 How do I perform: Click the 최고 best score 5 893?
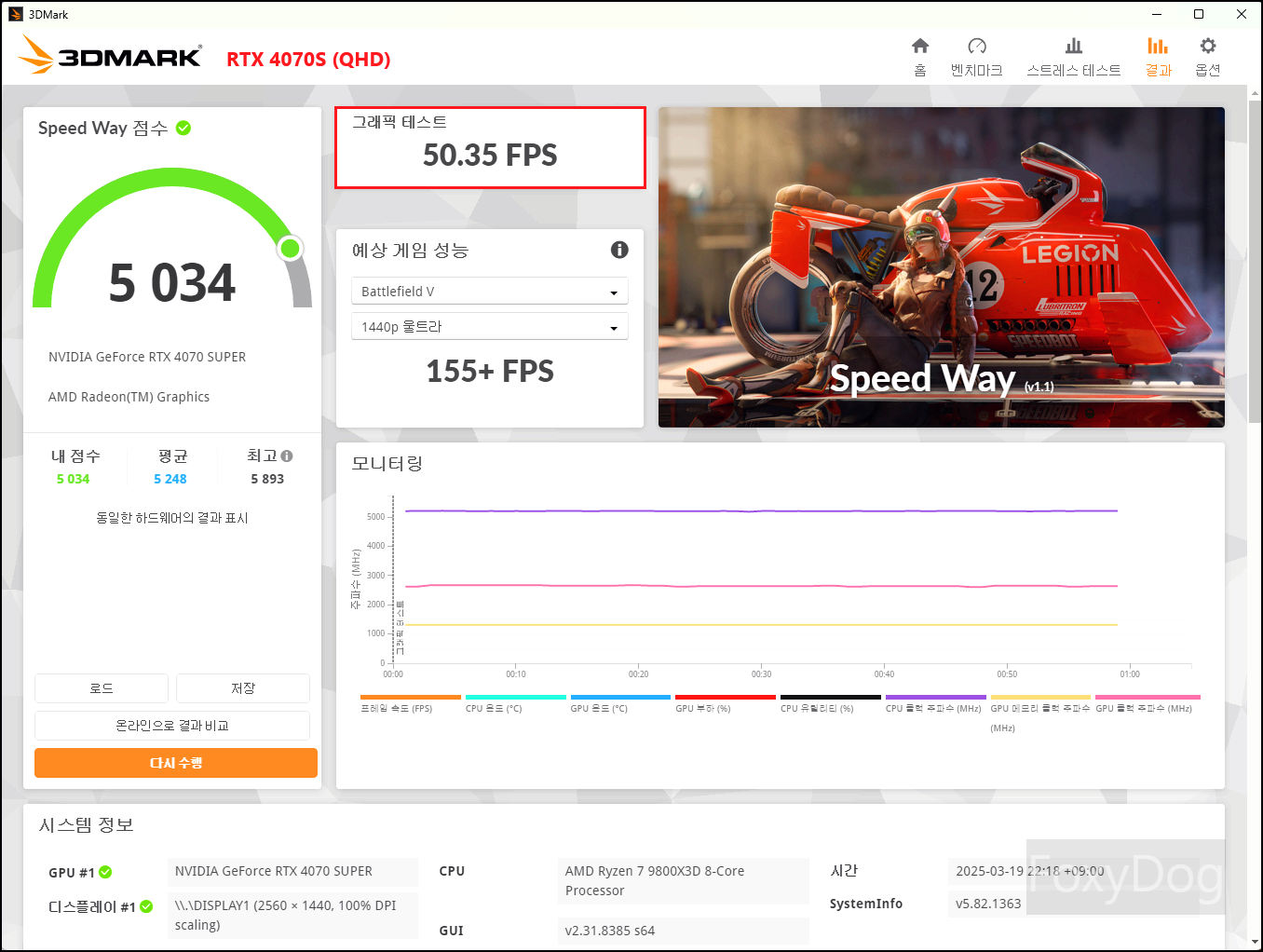[x=267, y=479]
